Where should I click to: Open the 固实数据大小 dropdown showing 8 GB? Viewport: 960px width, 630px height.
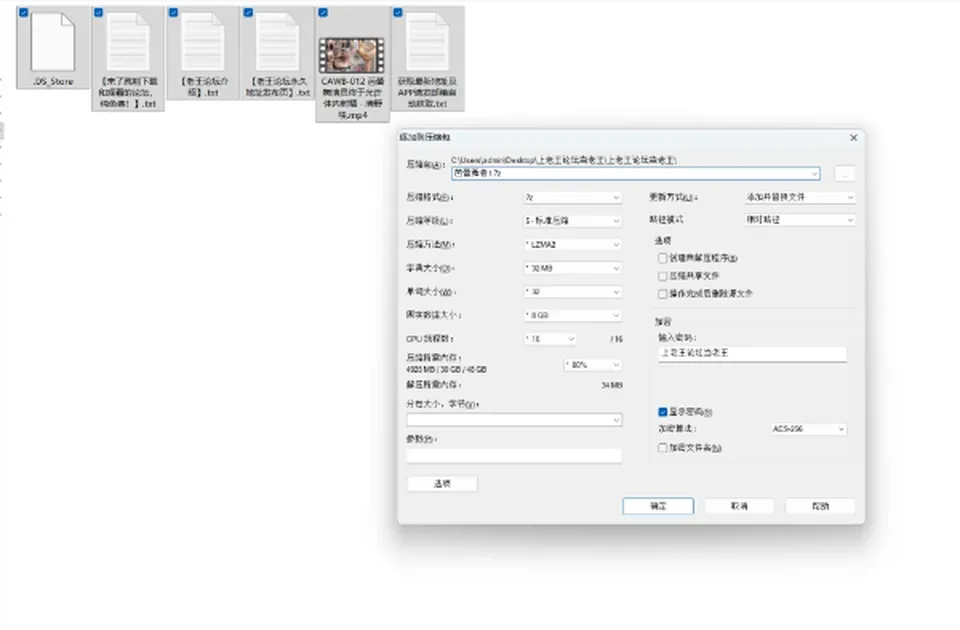pos(572,315)
